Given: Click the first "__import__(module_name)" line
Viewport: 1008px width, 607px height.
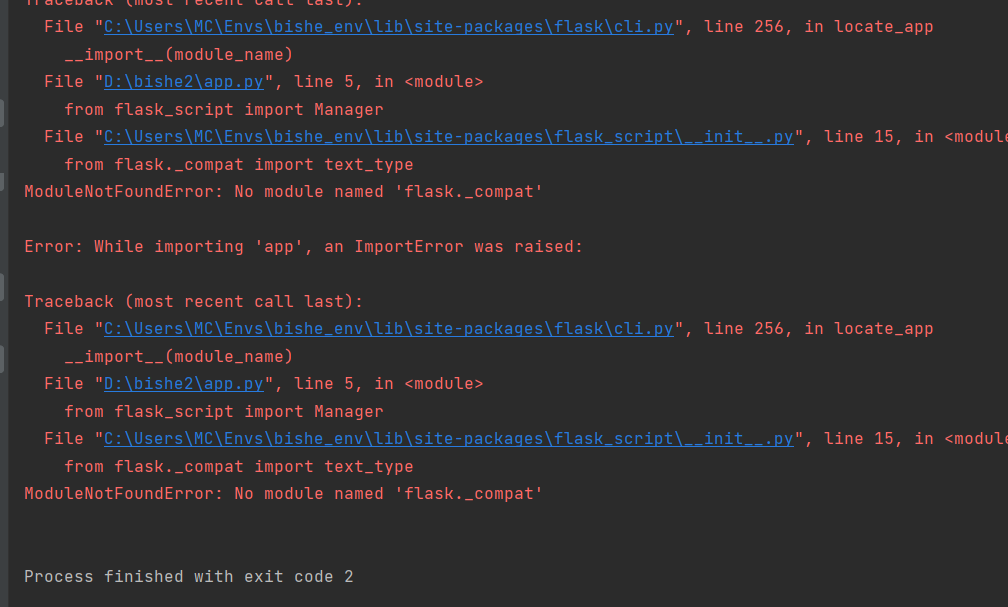Looking at the screenshot, I should (x=179, y=55).
